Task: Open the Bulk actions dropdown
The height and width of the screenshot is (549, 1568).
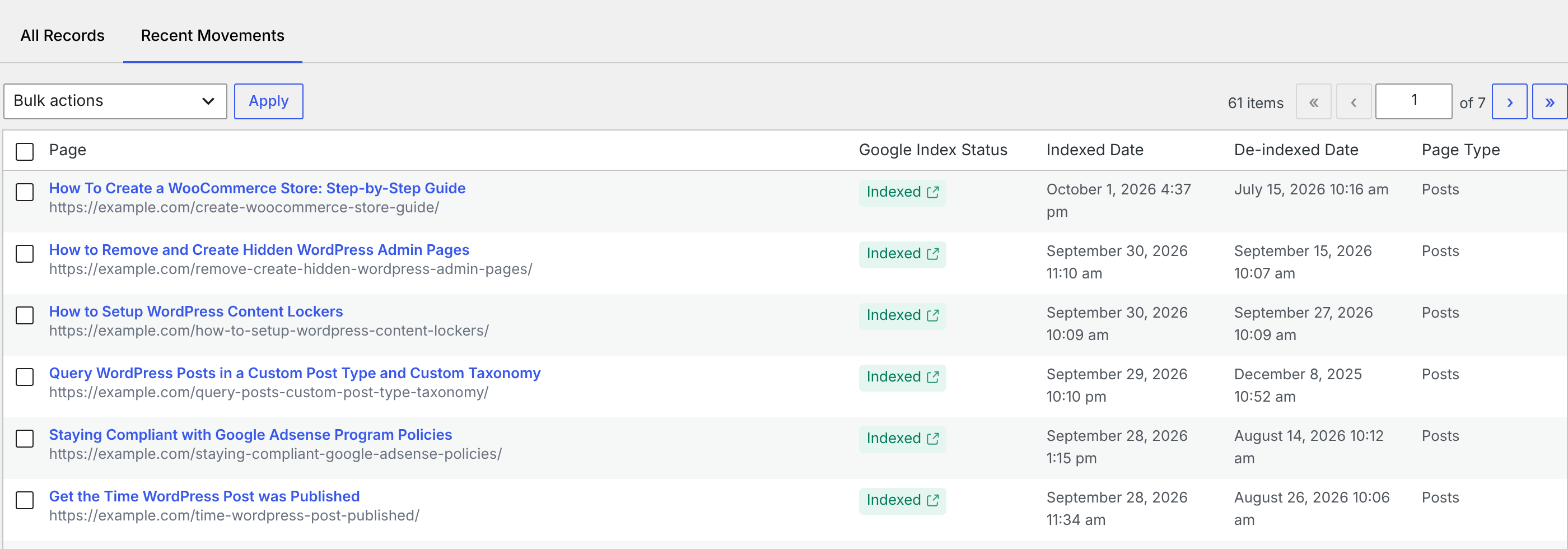Action: pyautogui.click(x=115, y=101)
